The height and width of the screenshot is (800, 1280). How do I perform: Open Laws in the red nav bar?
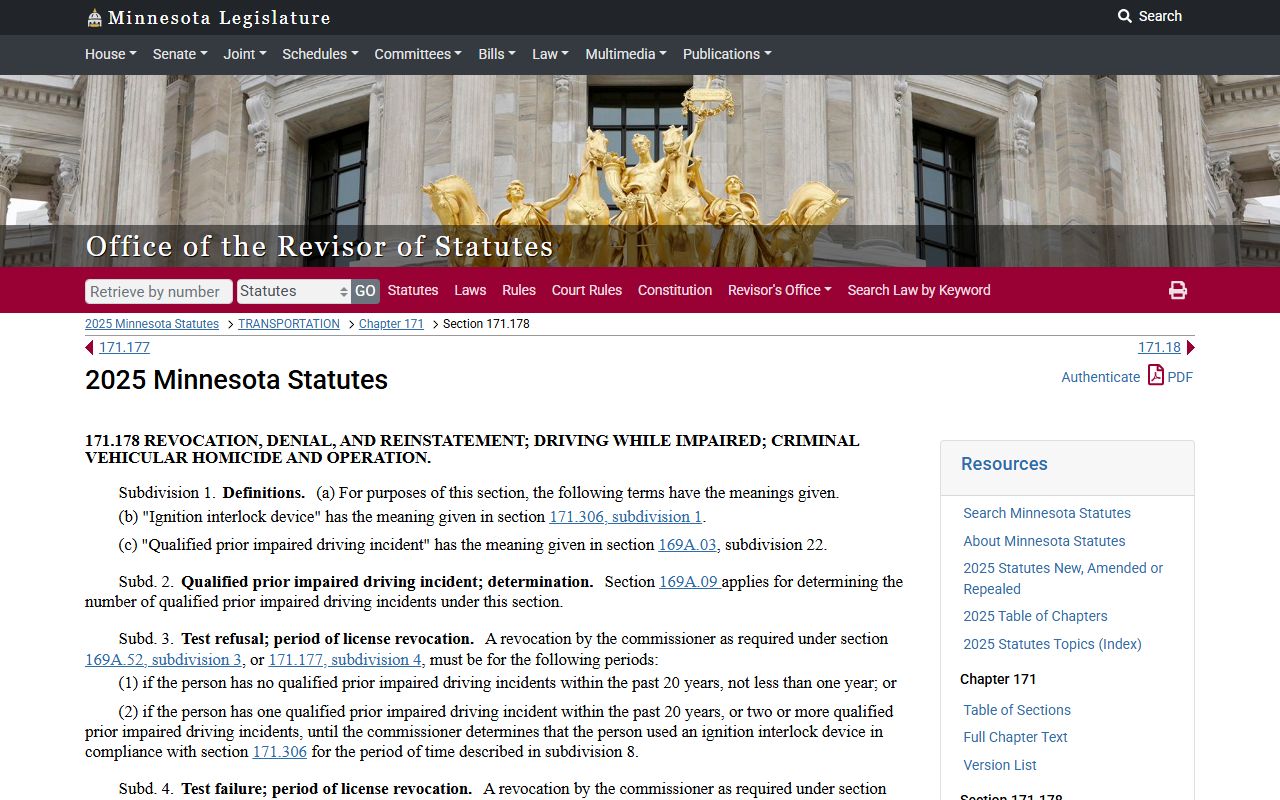click(x=470, y=290)
